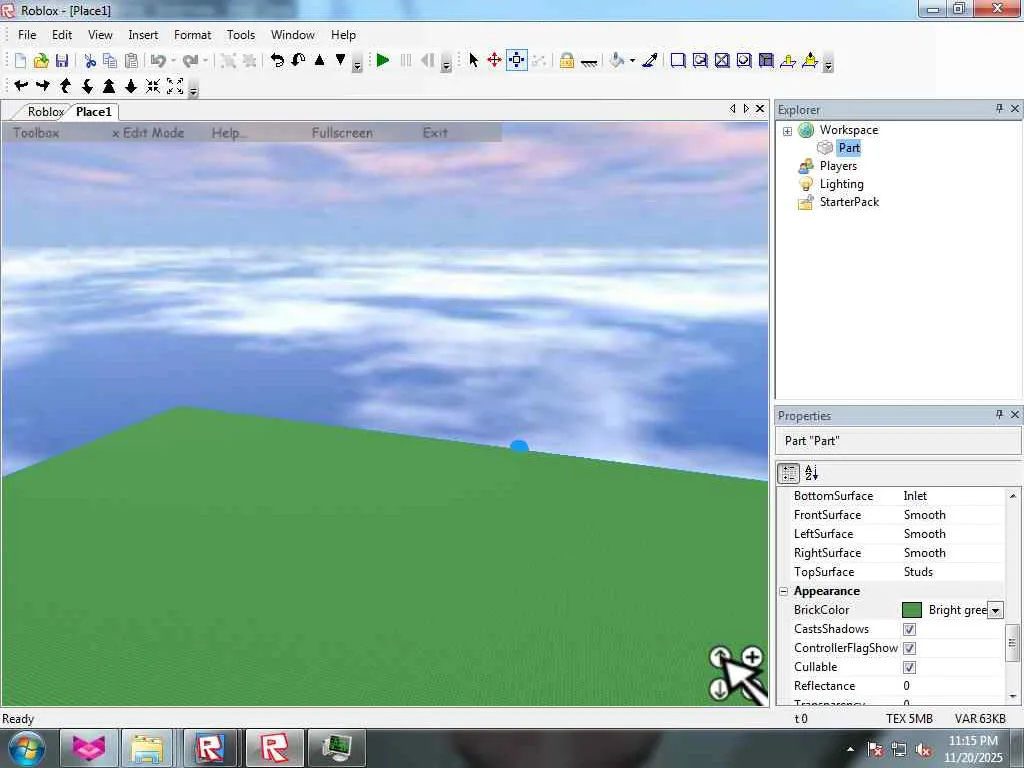Open the Tools menu
The image size is (1024, 768).
click(240, 35)
